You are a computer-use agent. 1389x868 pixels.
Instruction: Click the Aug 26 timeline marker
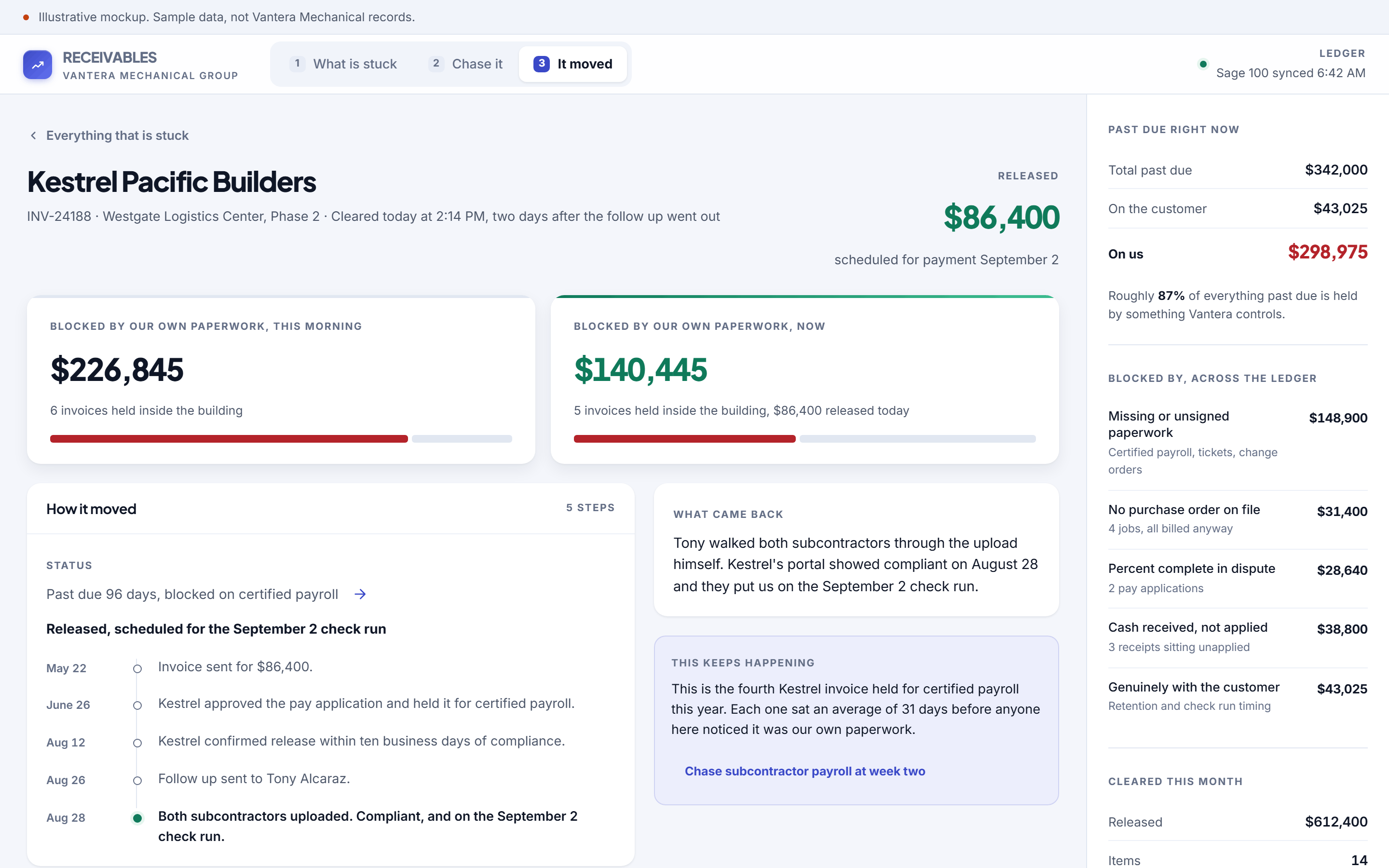137,781
